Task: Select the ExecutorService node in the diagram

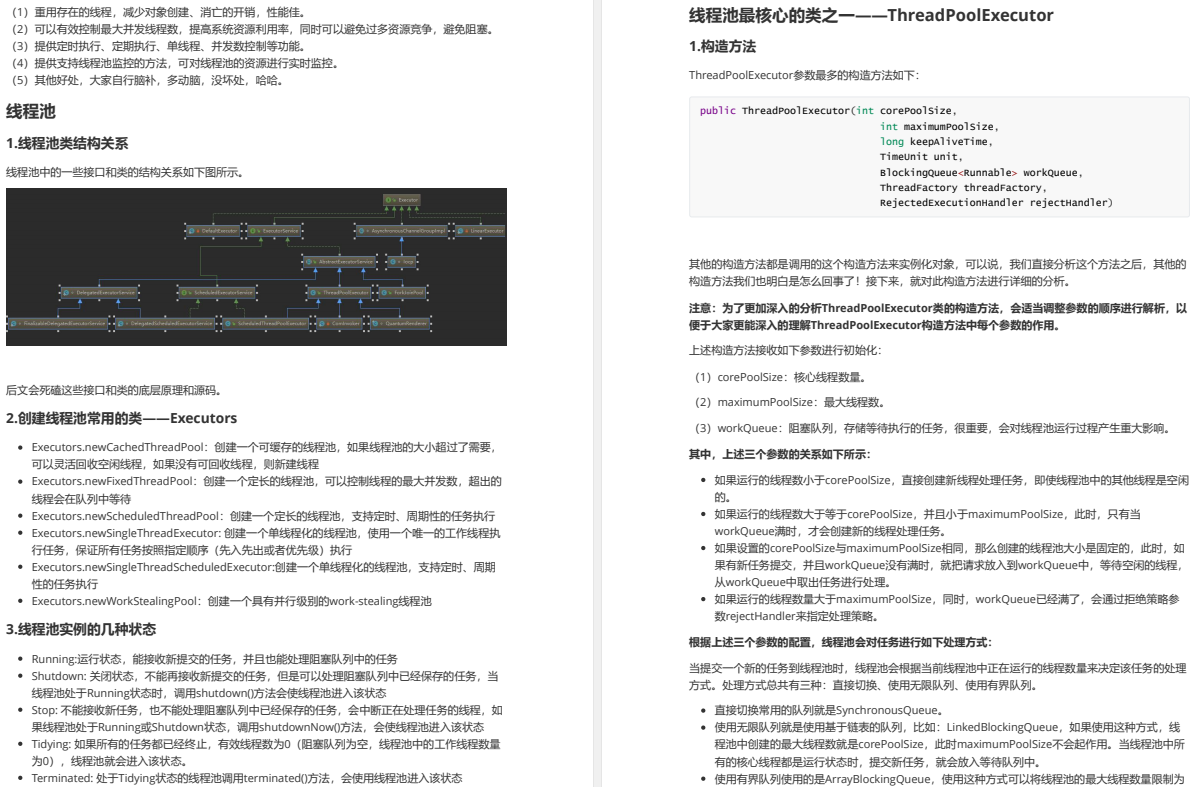Action: pyautogui.click(x=275, y=231)
